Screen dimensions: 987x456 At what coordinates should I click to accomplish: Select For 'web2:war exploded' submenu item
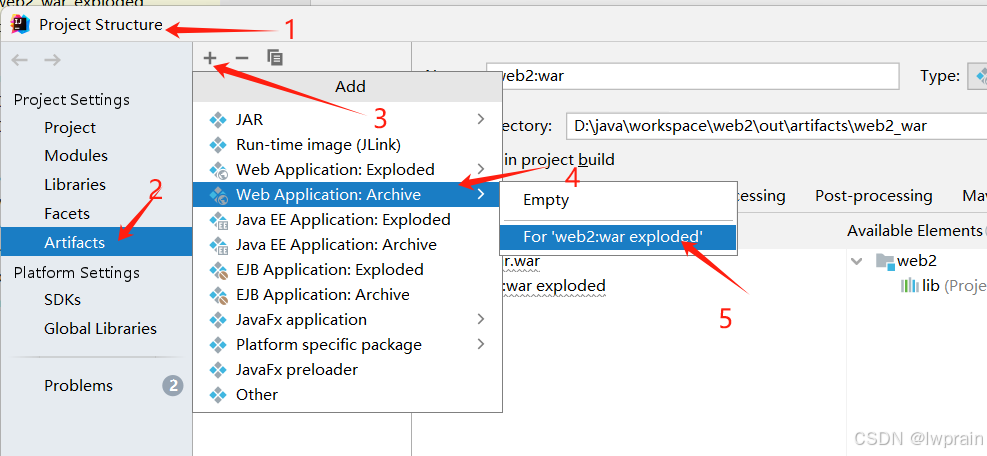[618, 237]
